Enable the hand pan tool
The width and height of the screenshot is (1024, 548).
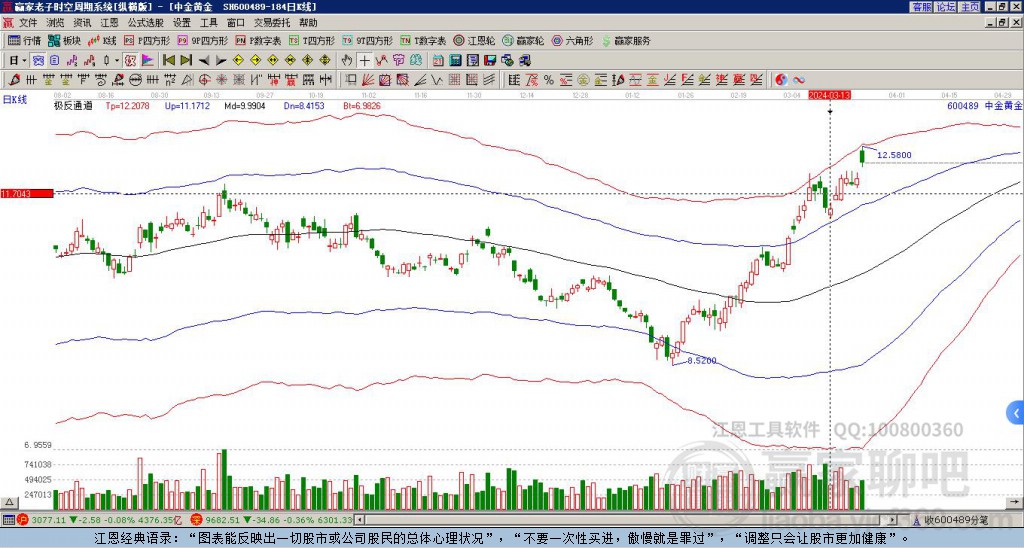pos(347,61)
